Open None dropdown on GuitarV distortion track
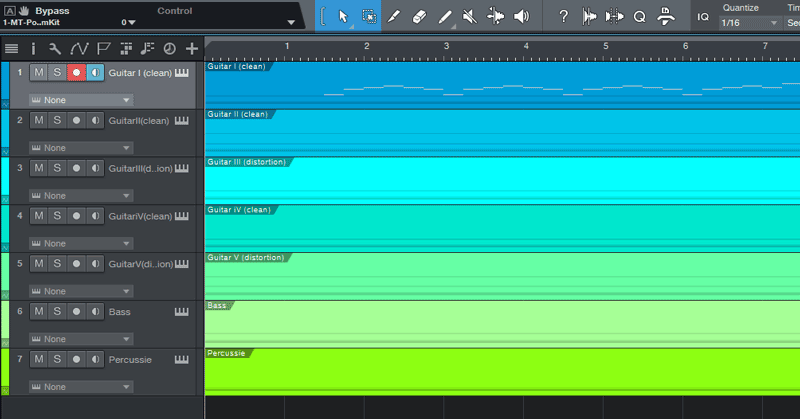 tap(81, 291)
